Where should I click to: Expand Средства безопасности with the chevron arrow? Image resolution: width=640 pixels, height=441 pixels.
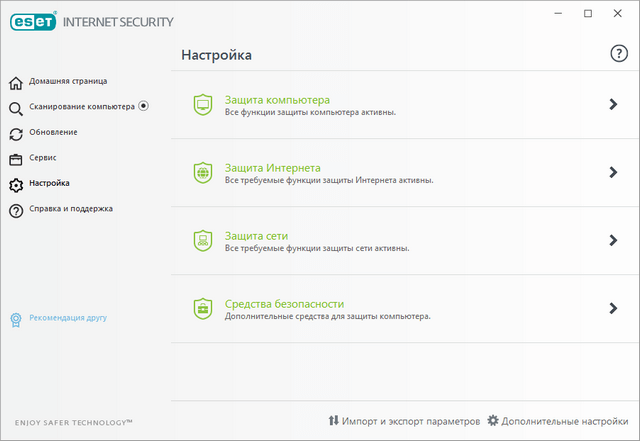click(613, 308)
